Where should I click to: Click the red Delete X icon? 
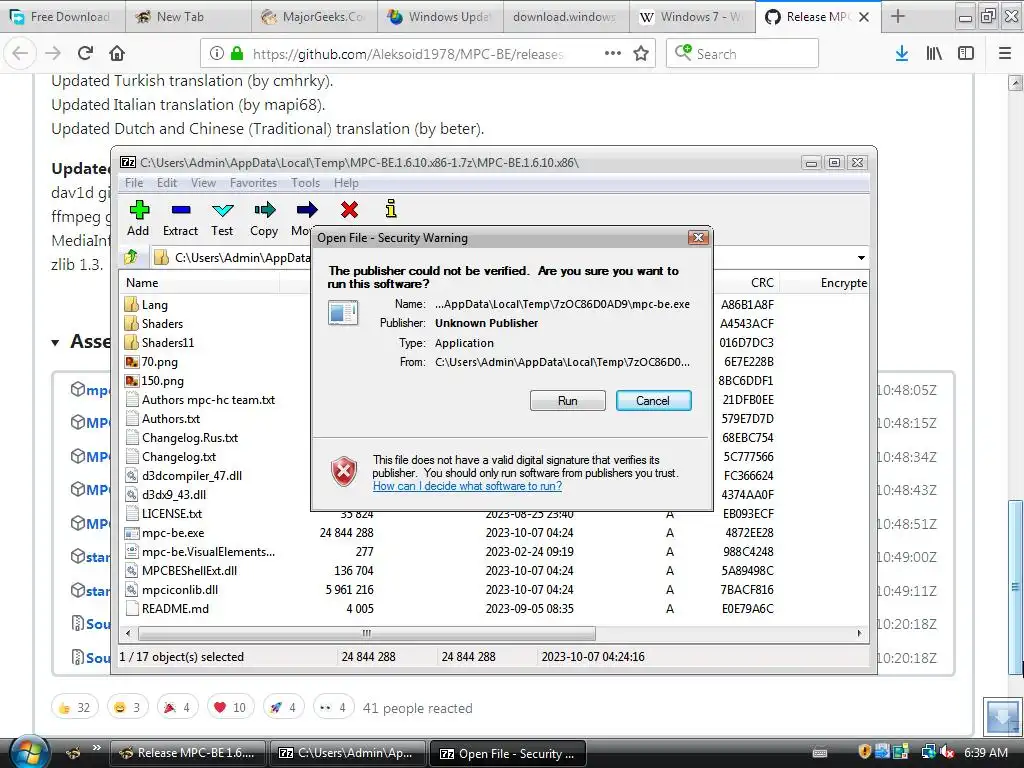(349, 210)
